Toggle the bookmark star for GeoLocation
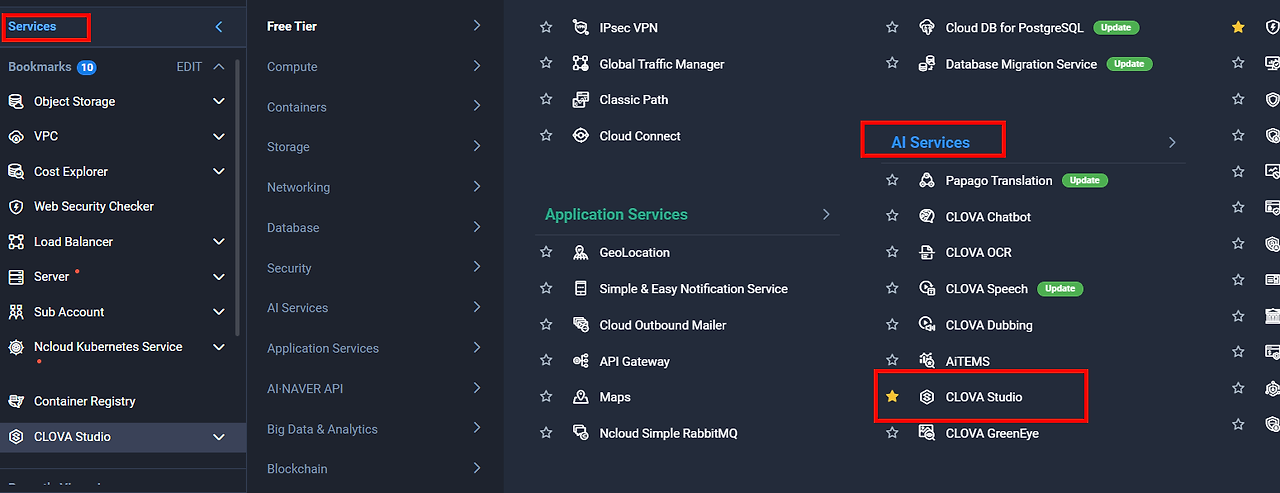Image resolution: width=1280 pixels, height=493 pixels. click(546, 252)
